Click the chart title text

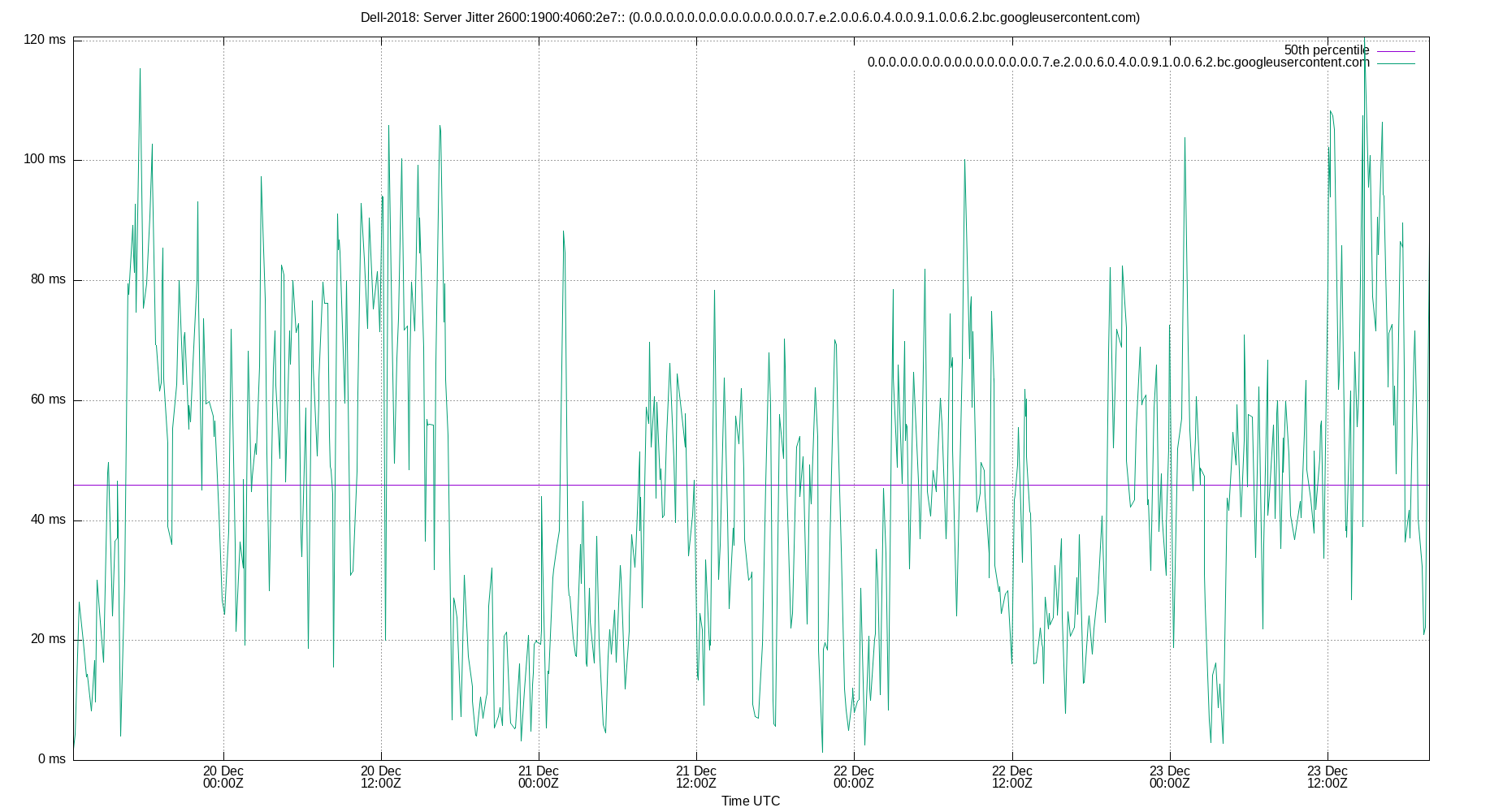(x=751, y=14)
